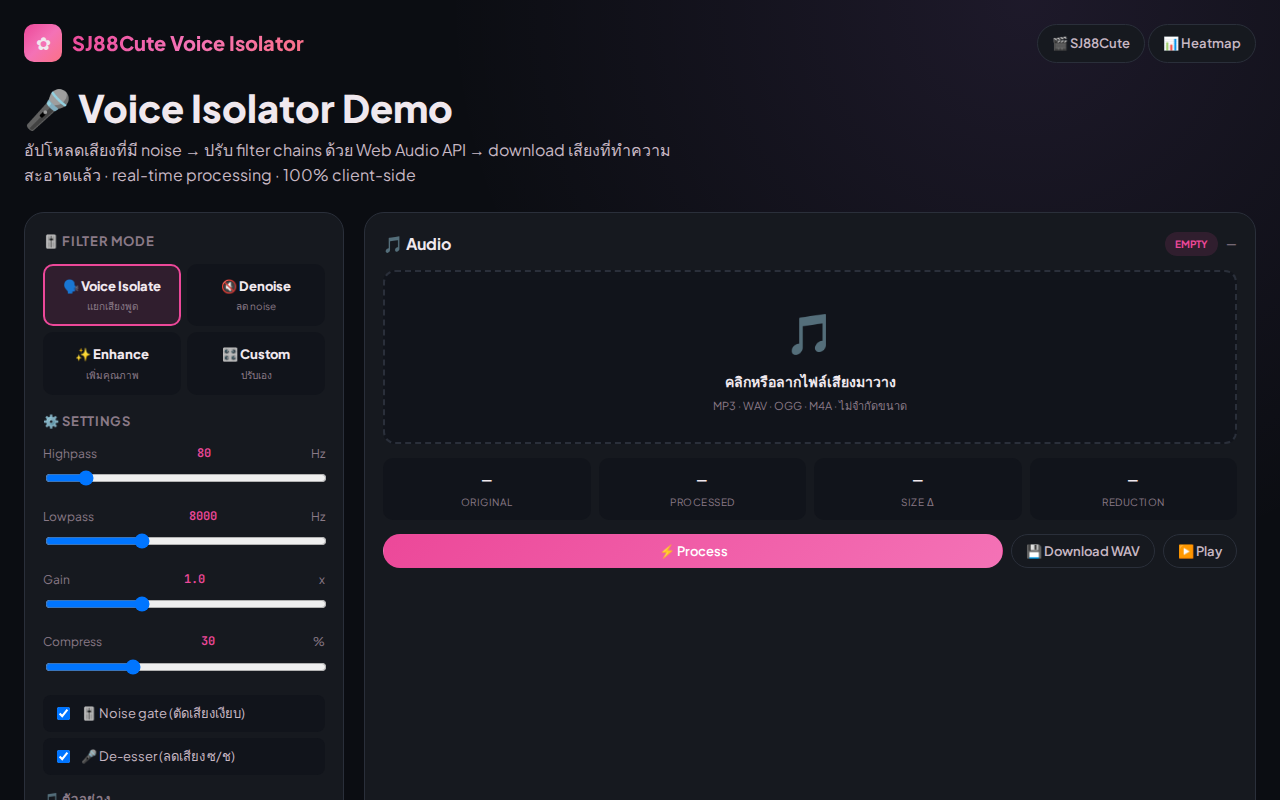Viewport: 1280px width, 800px height.
Task: Click the Play button
Action: coord(1200,551)
